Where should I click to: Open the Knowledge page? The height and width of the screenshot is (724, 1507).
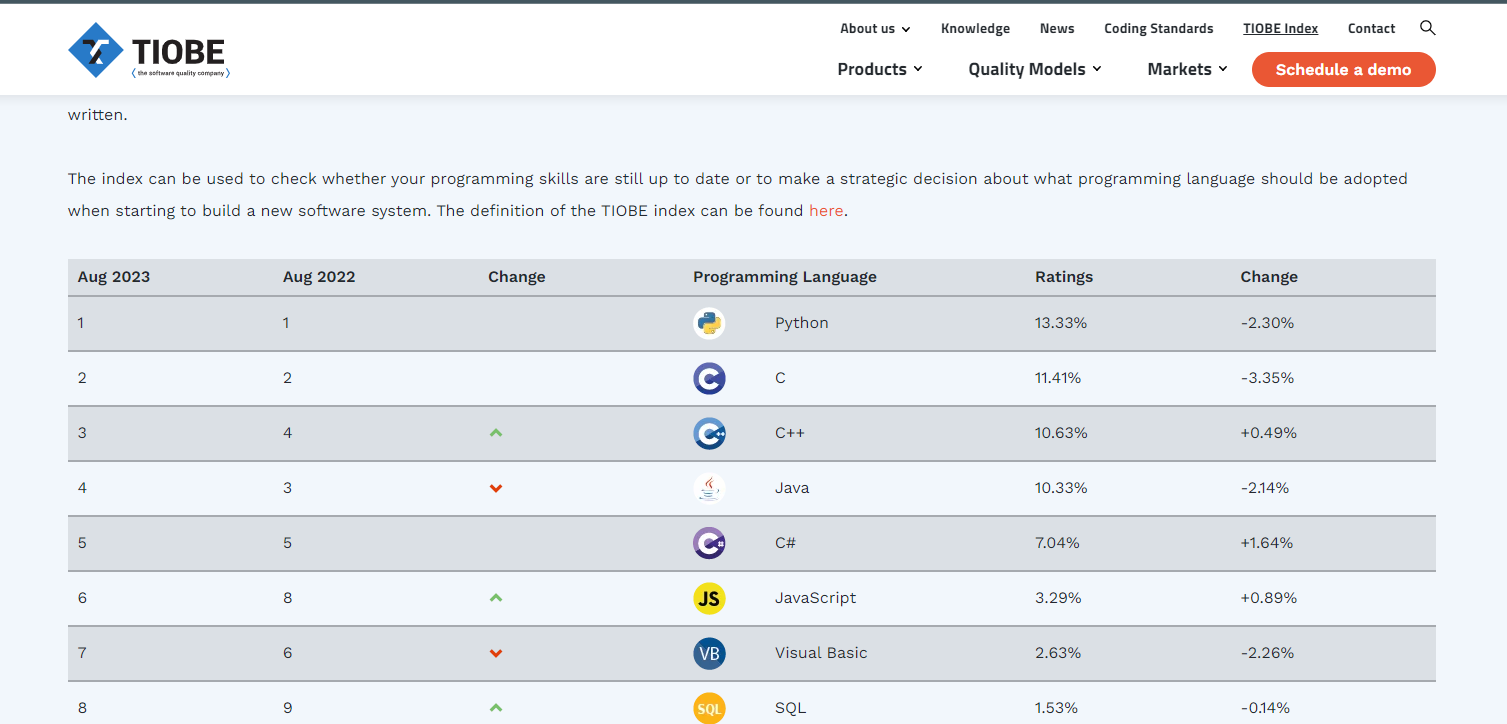[x=975, y=29]
